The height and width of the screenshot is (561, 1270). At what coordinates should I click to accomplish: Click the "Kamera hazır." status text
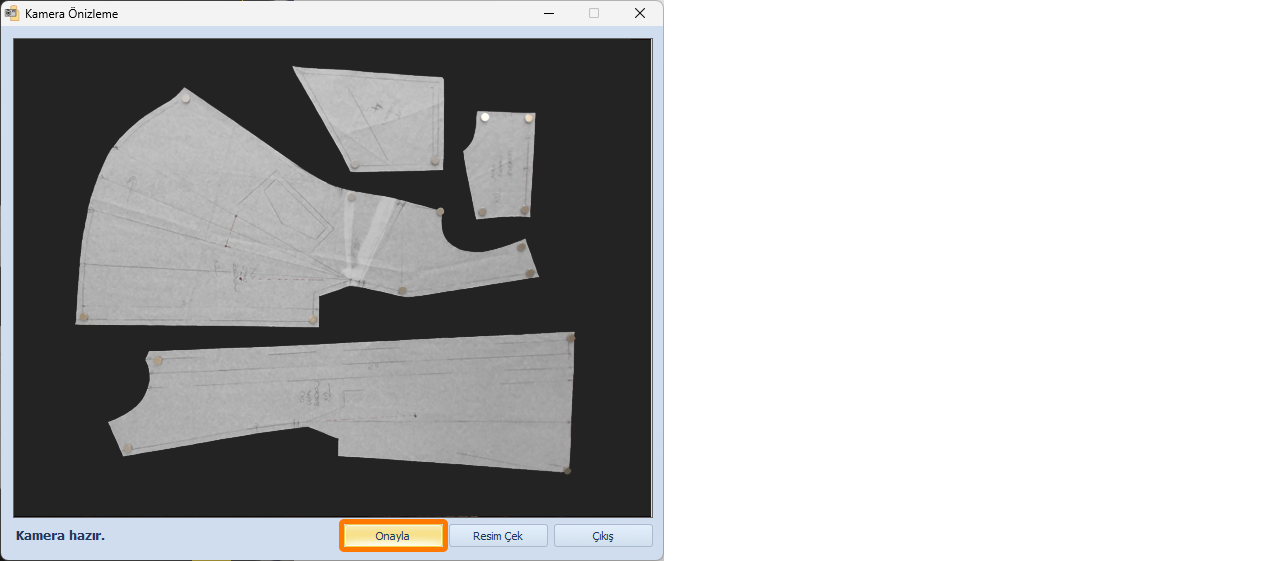60,536
